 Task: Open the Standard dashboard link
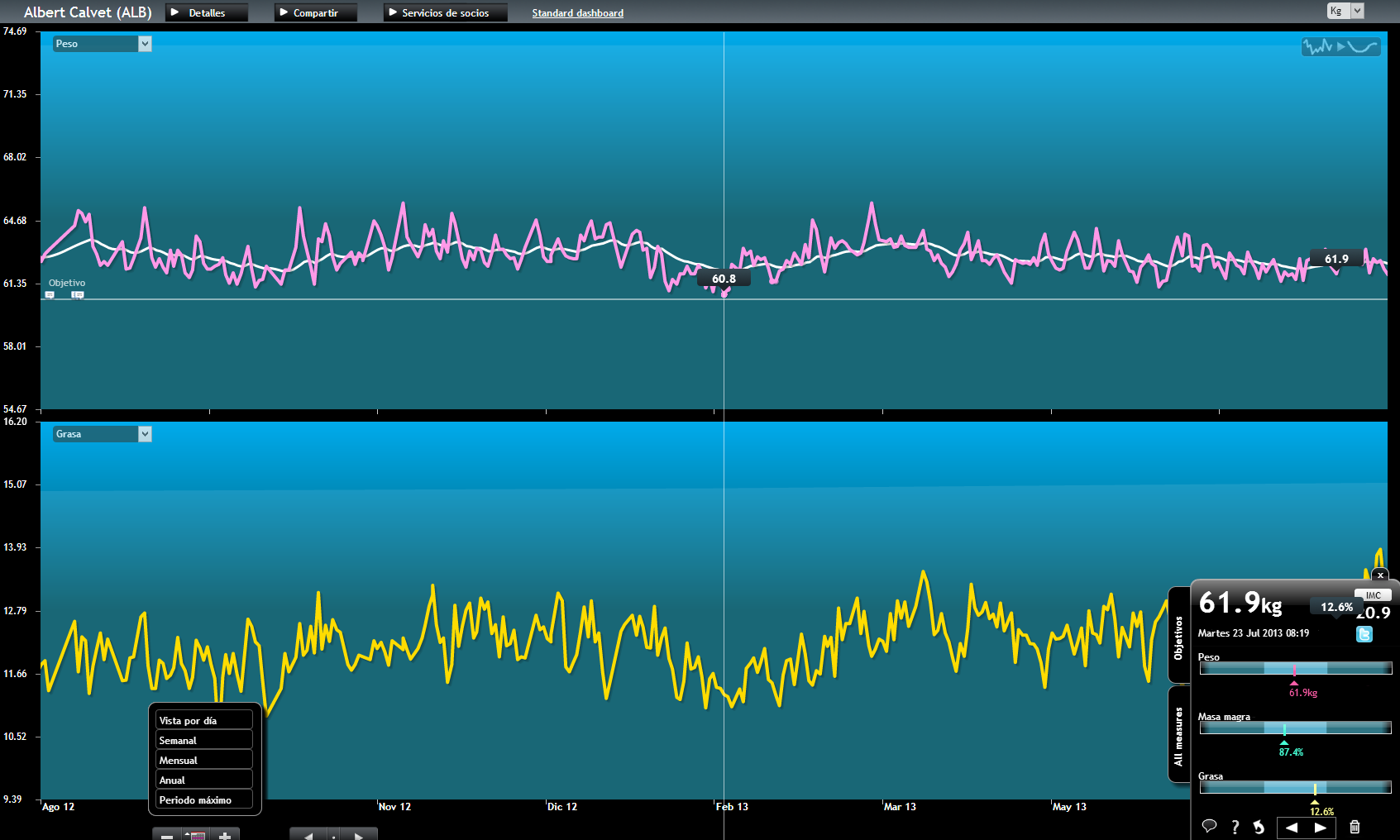[x=577, y=13]
